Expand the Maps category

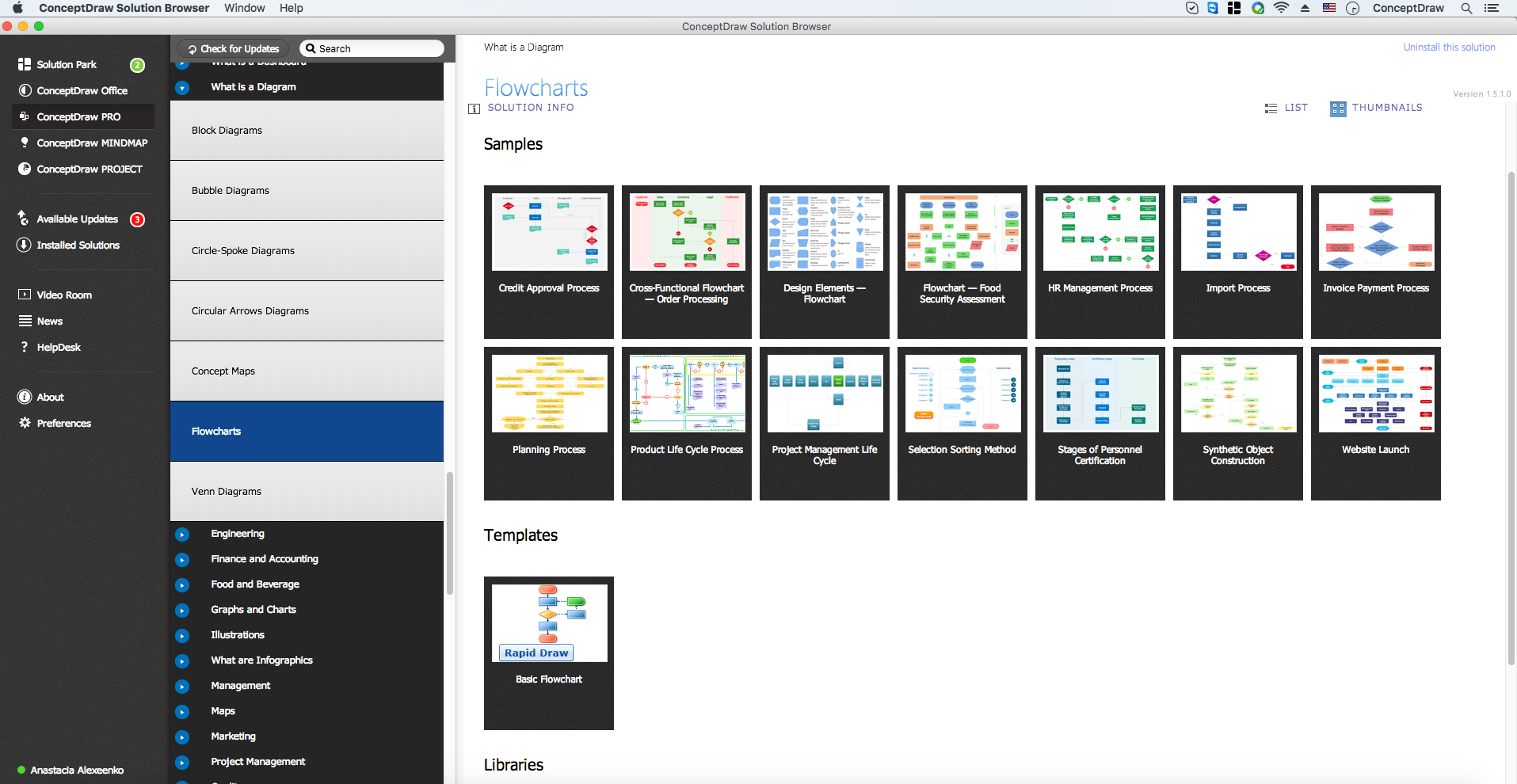[182, 712]
